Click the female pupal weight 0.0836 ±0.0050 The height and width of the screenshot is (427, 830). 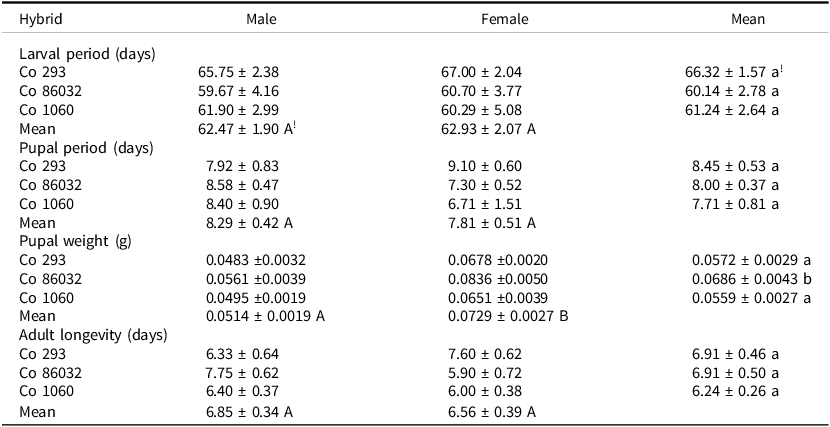tap(498, 279)
